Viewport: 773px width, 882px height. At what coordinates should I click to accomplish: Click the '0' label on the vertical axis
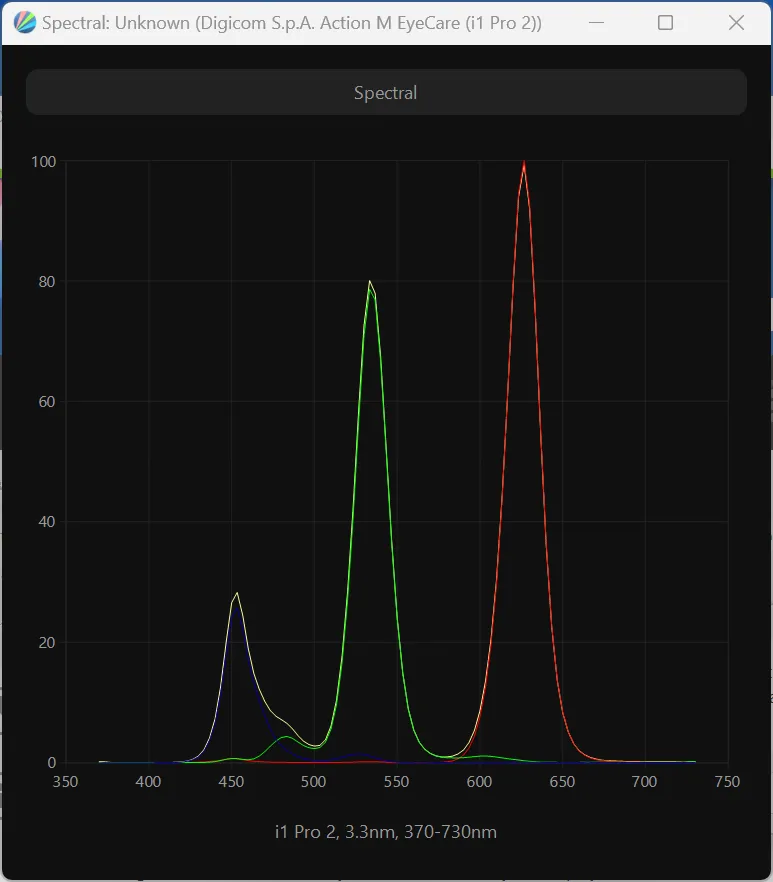tap(51, 763)
